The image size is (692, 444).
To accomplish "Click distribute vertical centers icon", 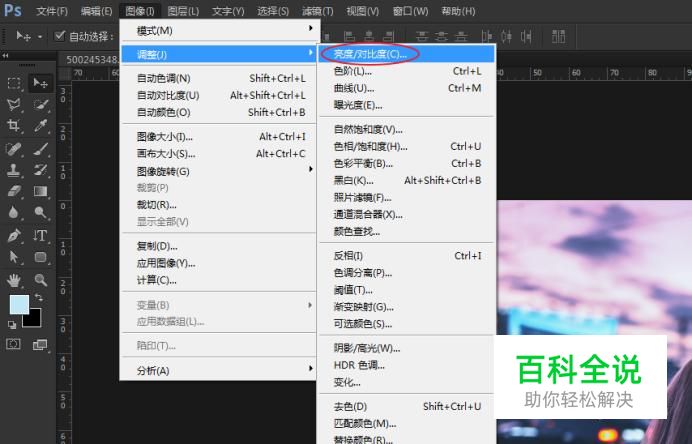I will [x=441, y=36].
